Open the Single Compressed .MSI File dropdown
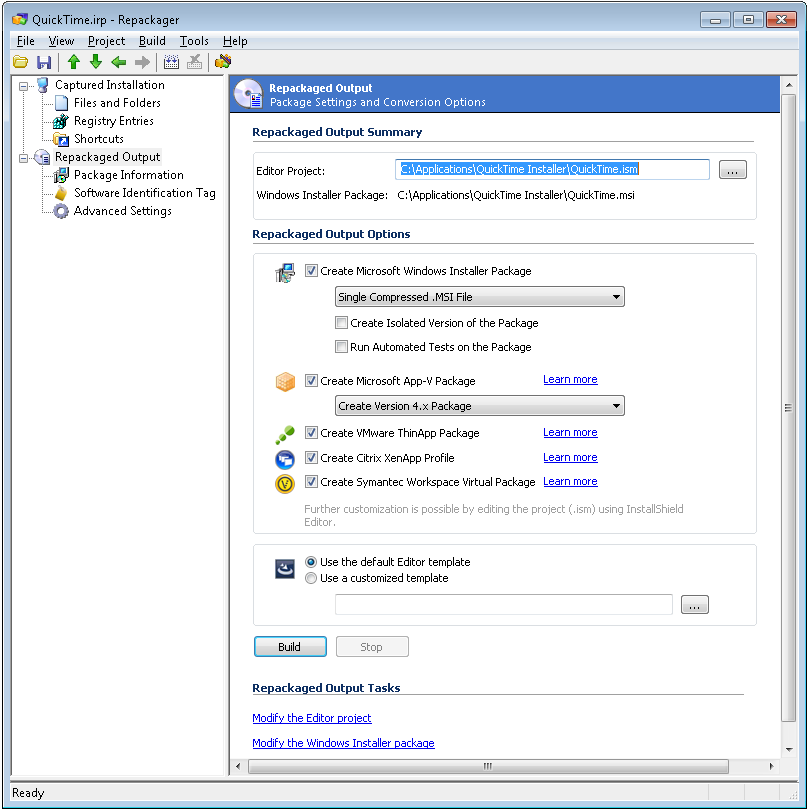 pos(479,297)
